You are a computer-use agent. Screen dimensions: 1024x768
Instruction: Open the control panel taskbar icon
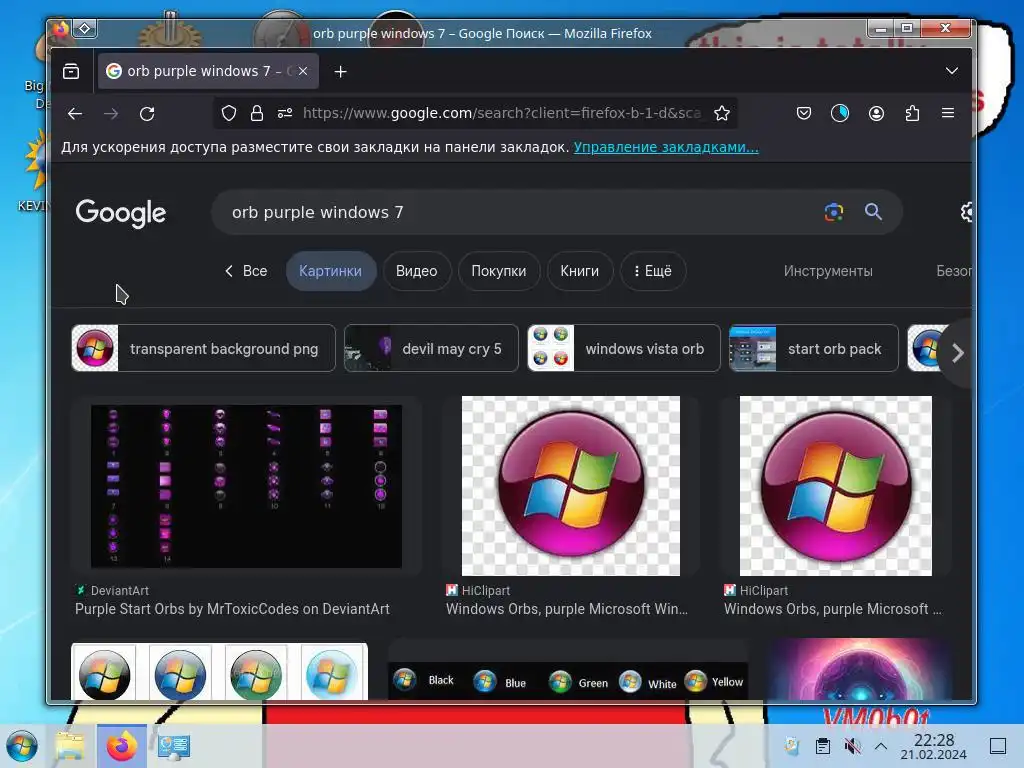coord(174,746)
